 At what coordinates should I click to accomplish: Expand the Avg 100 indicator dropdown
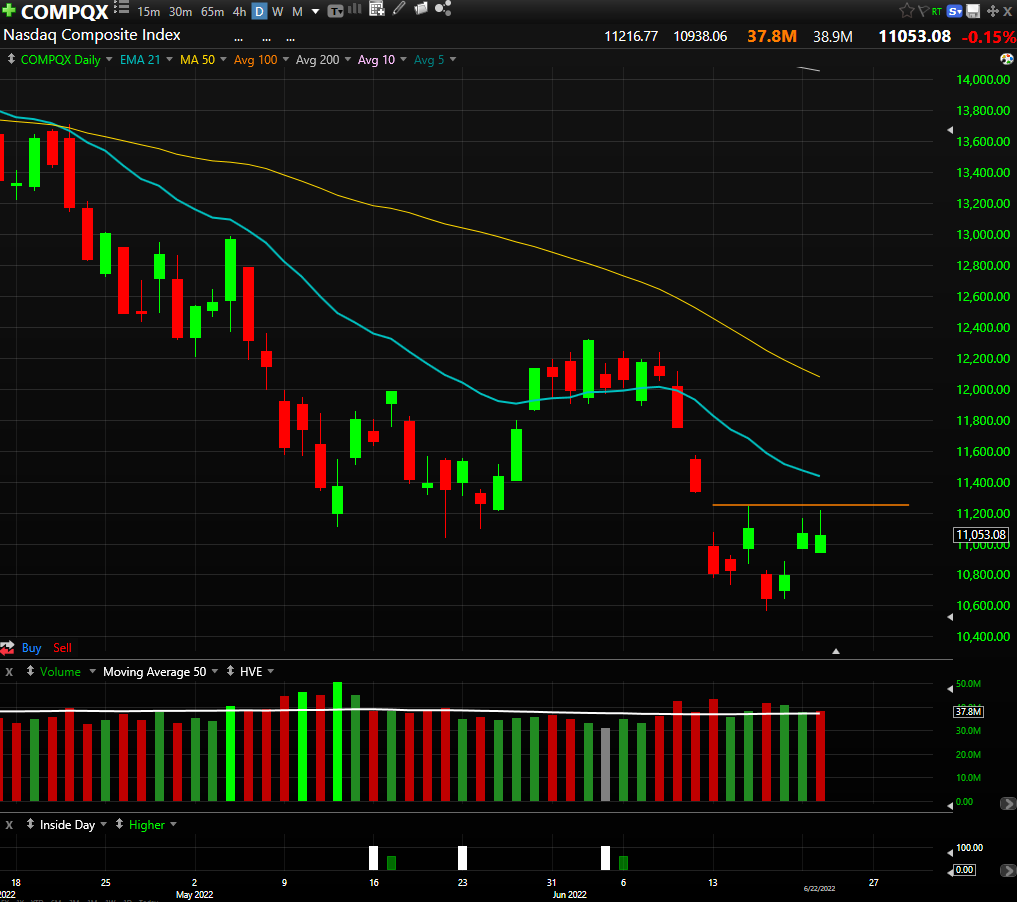pyautogui.click(x=285, y=59)
